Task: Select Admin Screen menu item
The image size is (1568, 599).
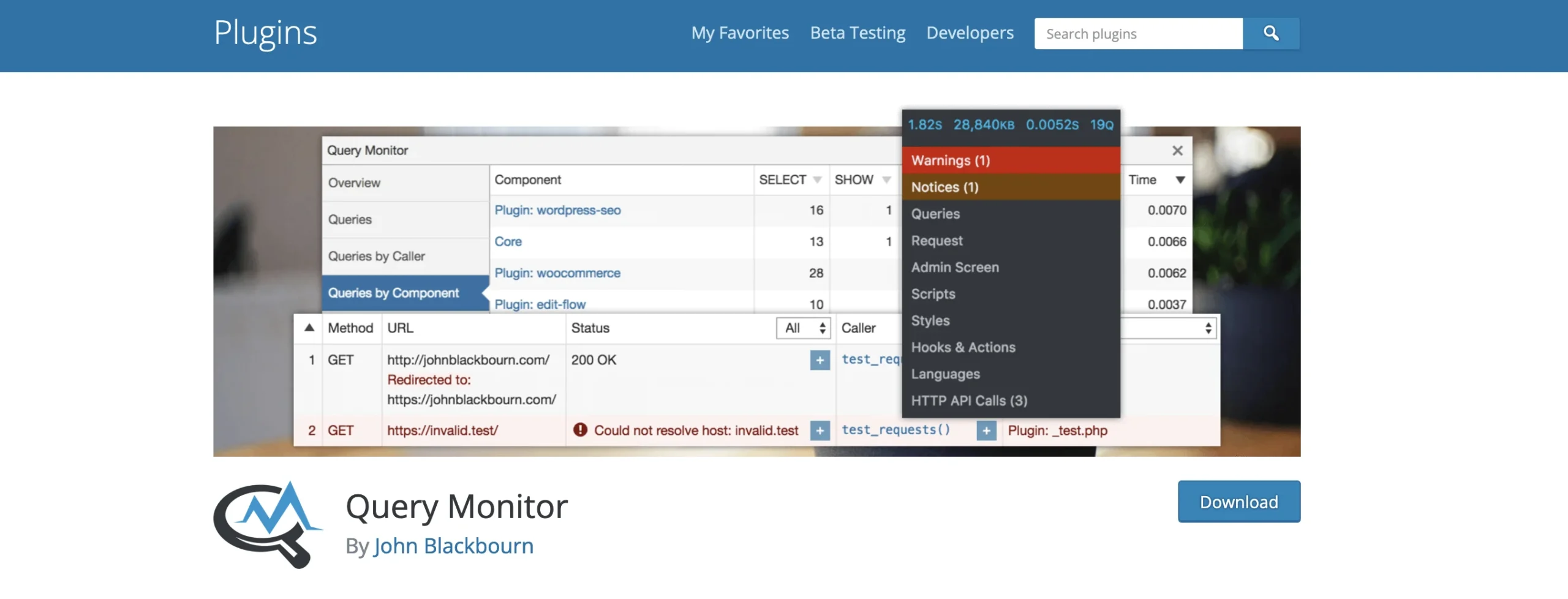Action: (1011, 267)
